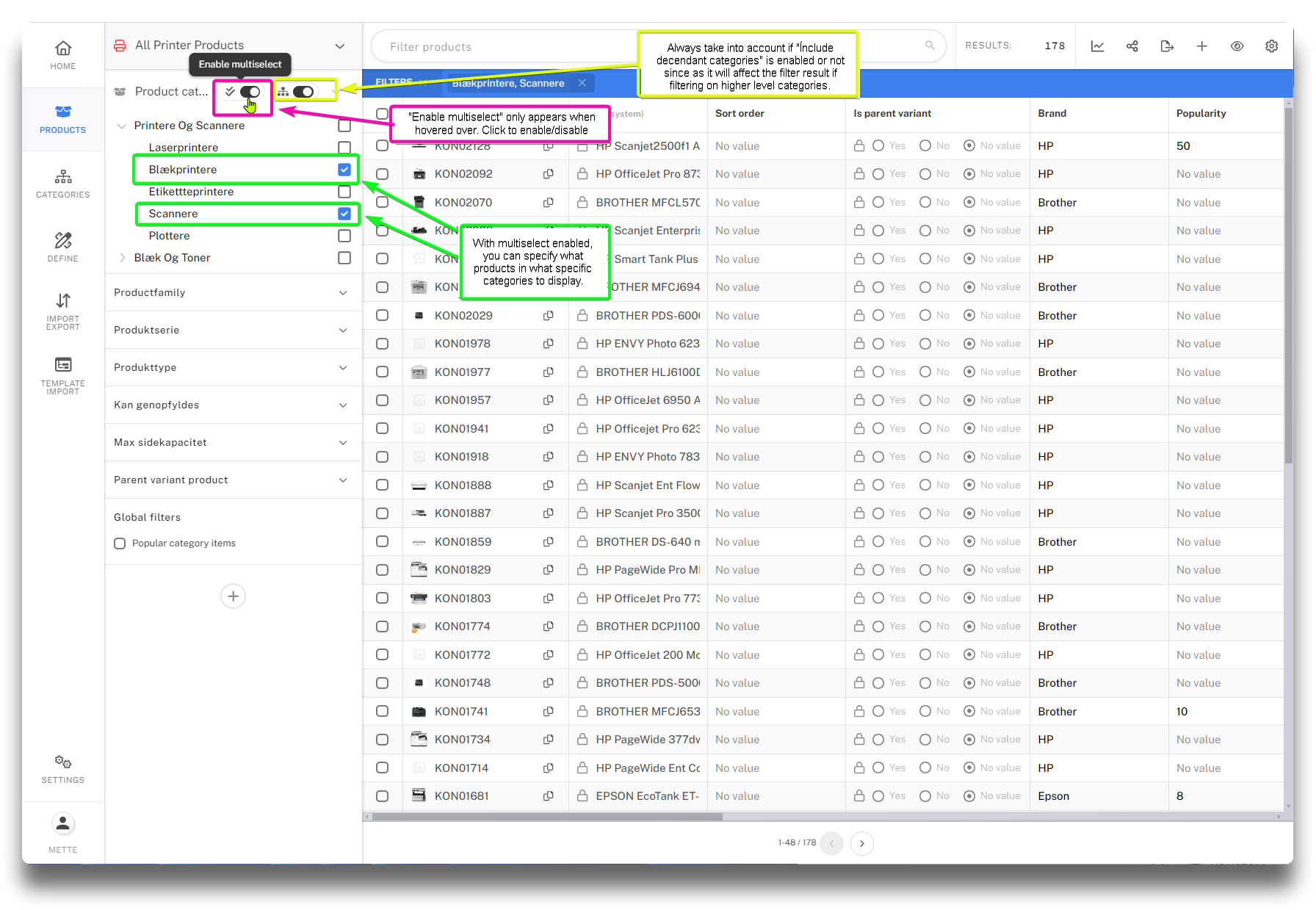Click the search magnifier icon
This screenshot has width=1316, height=910.
click(x=930, y=46)
